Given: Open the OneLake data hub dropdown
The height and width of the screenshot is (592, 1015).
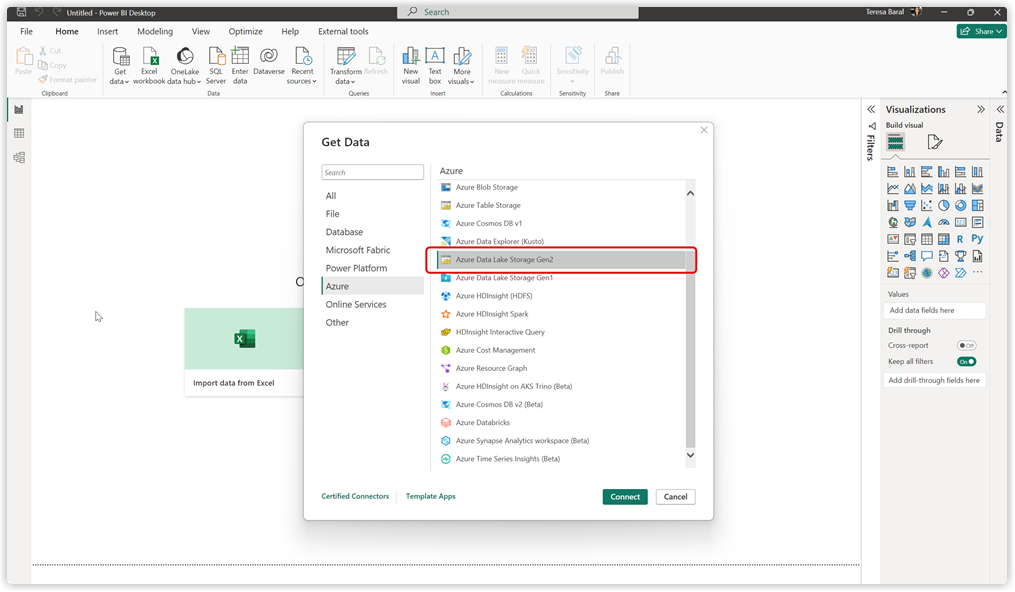Looking at the screenshot, I should coord(184,66).
